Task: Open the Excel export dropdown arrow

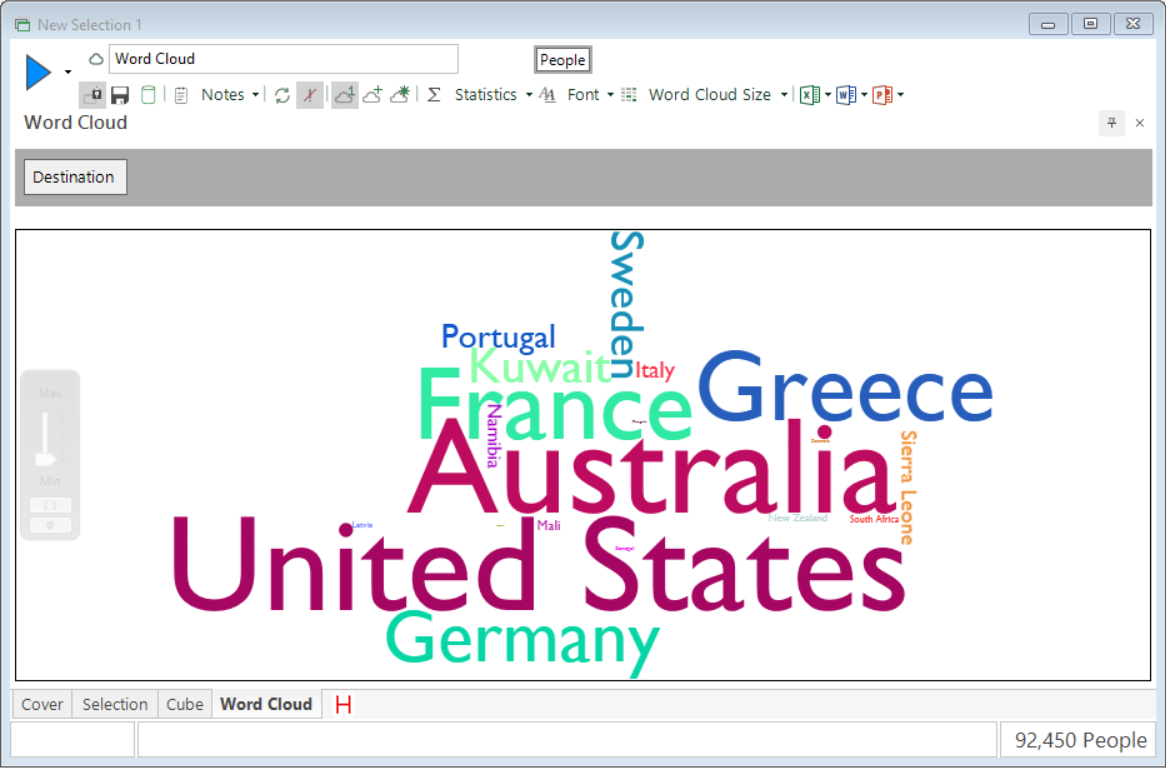Action: pos(828,95)
